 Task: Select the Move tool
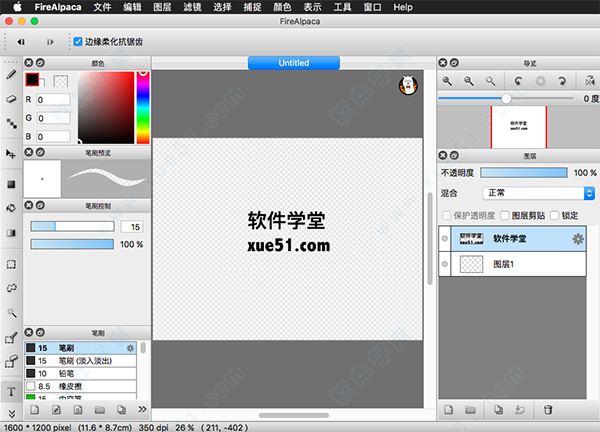[11, 154]
